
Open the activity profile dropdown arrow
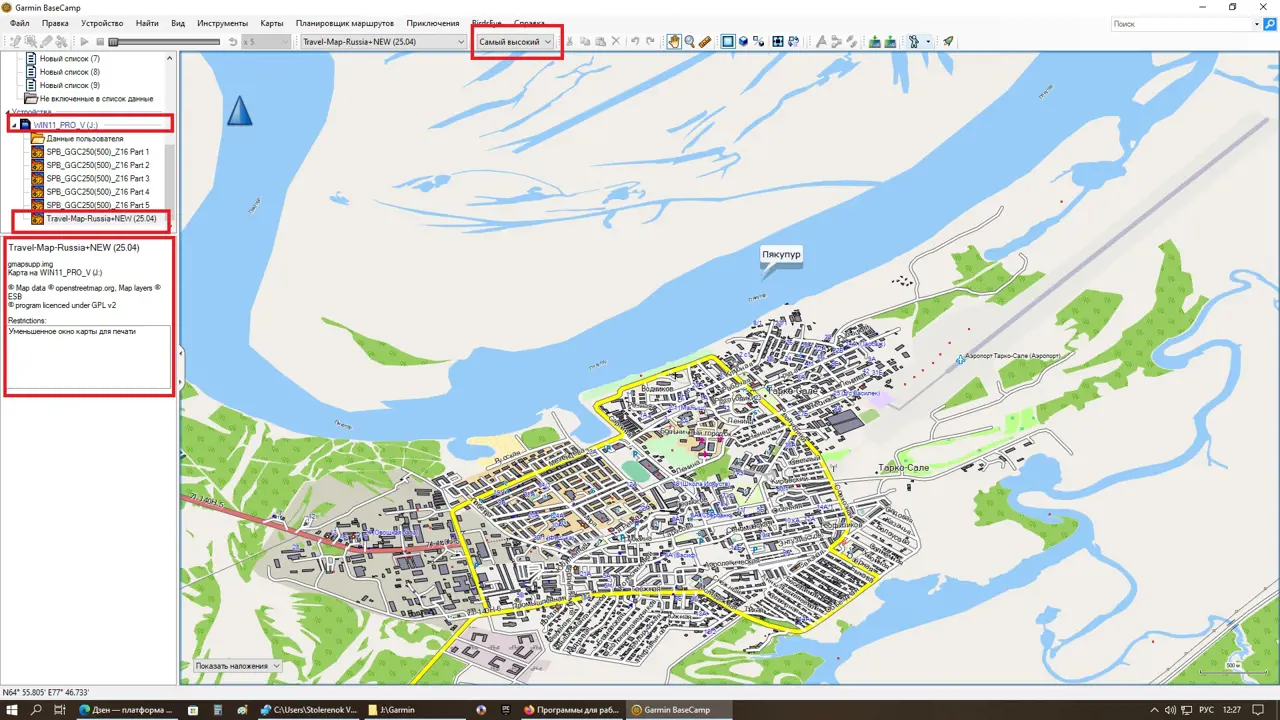coord(928,42)
